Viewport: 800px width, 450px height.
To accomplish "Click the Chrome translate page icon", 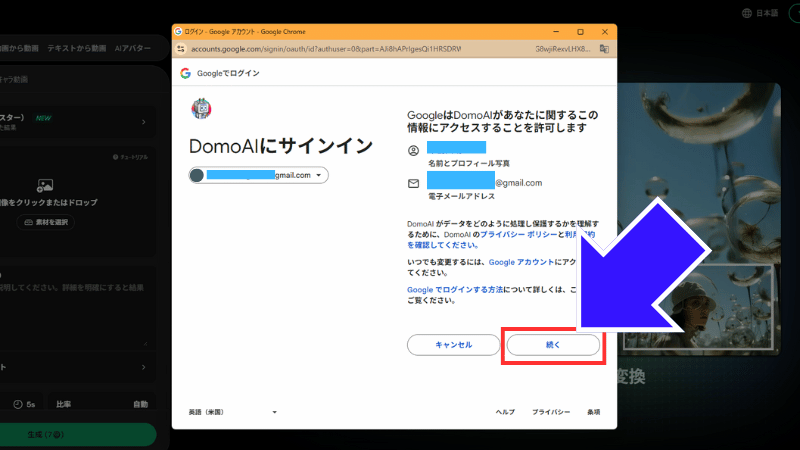I will click(x=604, y=48).
